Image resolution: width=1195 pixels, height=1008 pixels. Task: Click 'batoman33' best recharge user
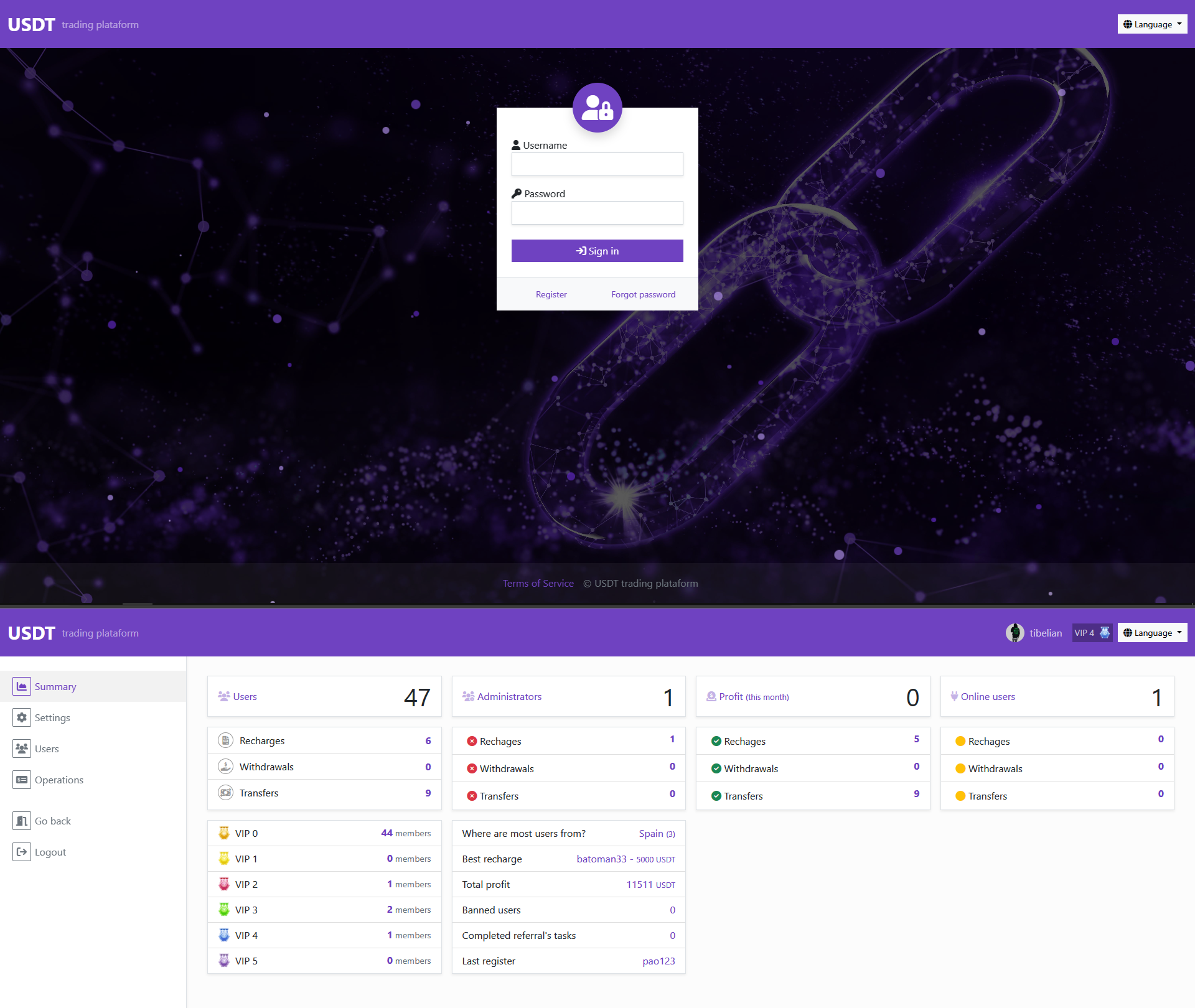(x=601, y=859)
